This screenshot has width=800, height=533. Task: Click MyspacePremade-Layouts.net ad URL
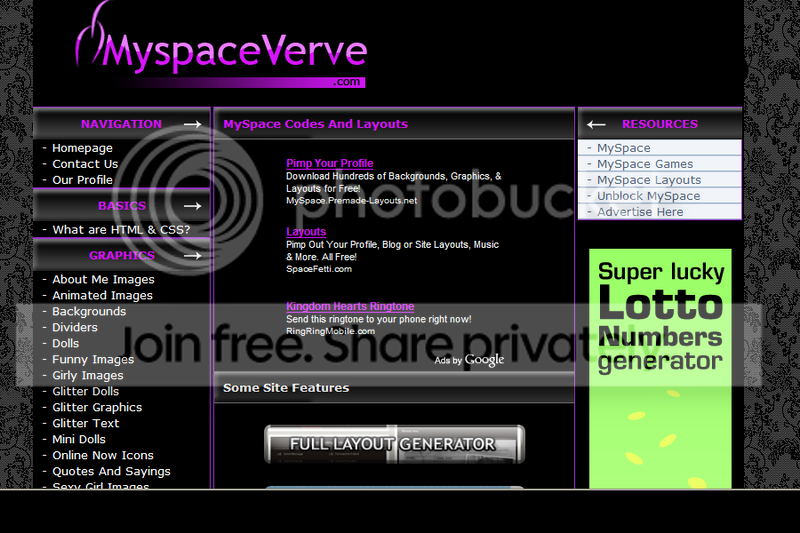coord(352,200)
